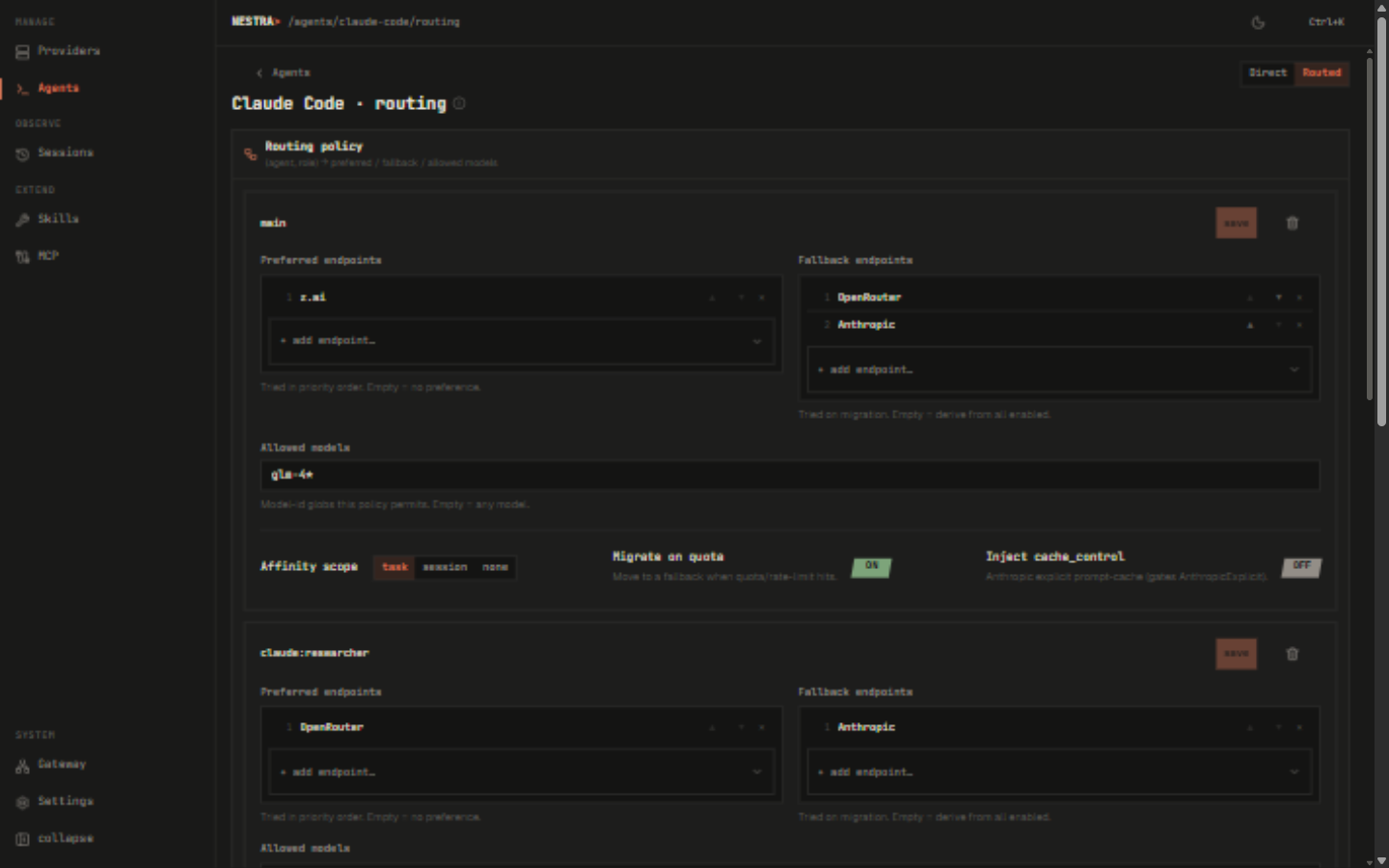This screenshot has height=868, width=1389.
Task: Click the back chevron next to Agents
Action: click(x=259, y=73)
